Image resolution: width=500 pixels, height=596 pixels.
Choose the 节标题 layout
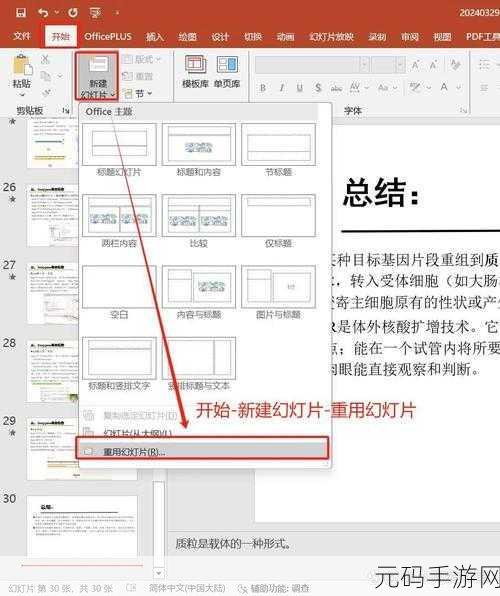tap(278, 150)
